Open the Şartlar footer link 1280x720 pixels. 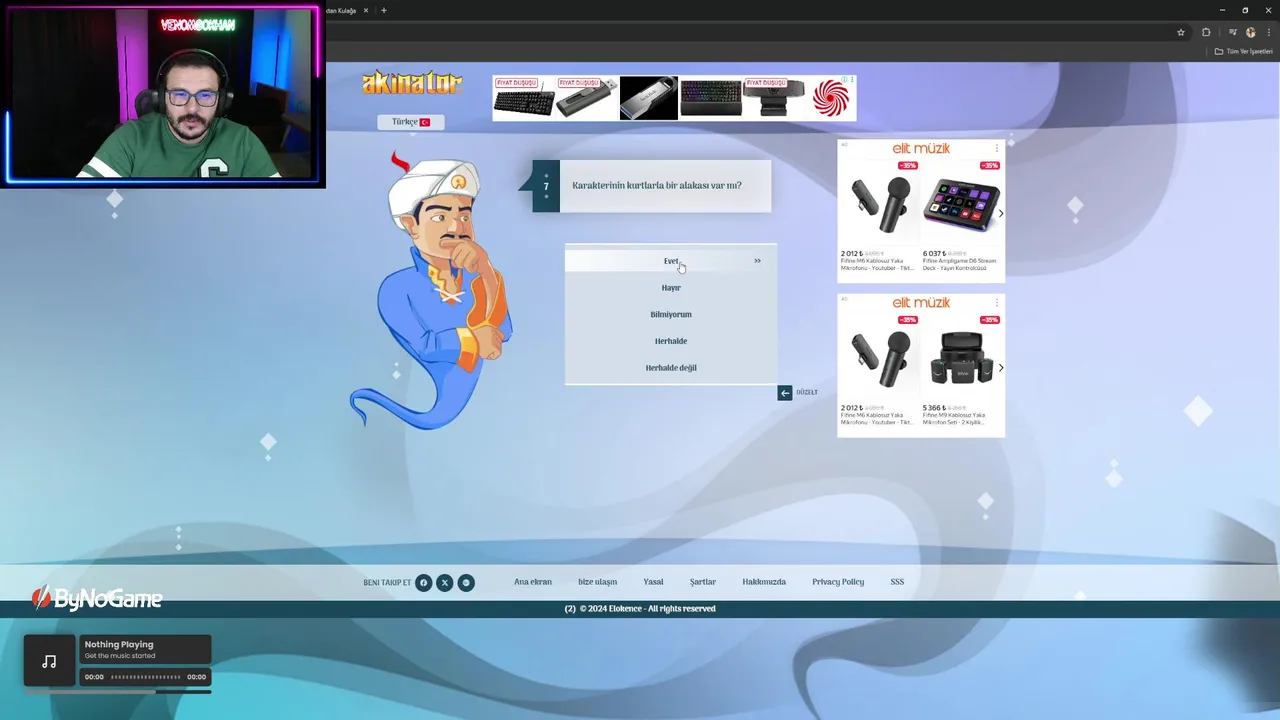[x=703, y=582]
